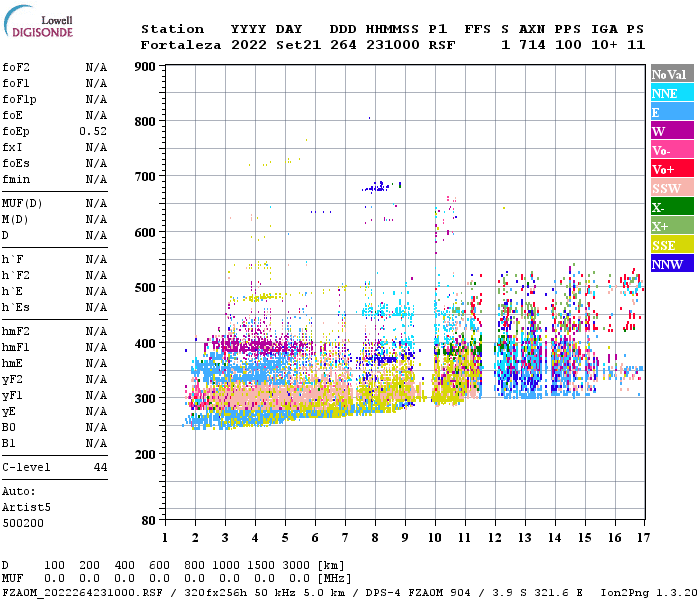Screen dimensions: 700x600
Task: Click the IGA value 10+
Action: point(604,45)
